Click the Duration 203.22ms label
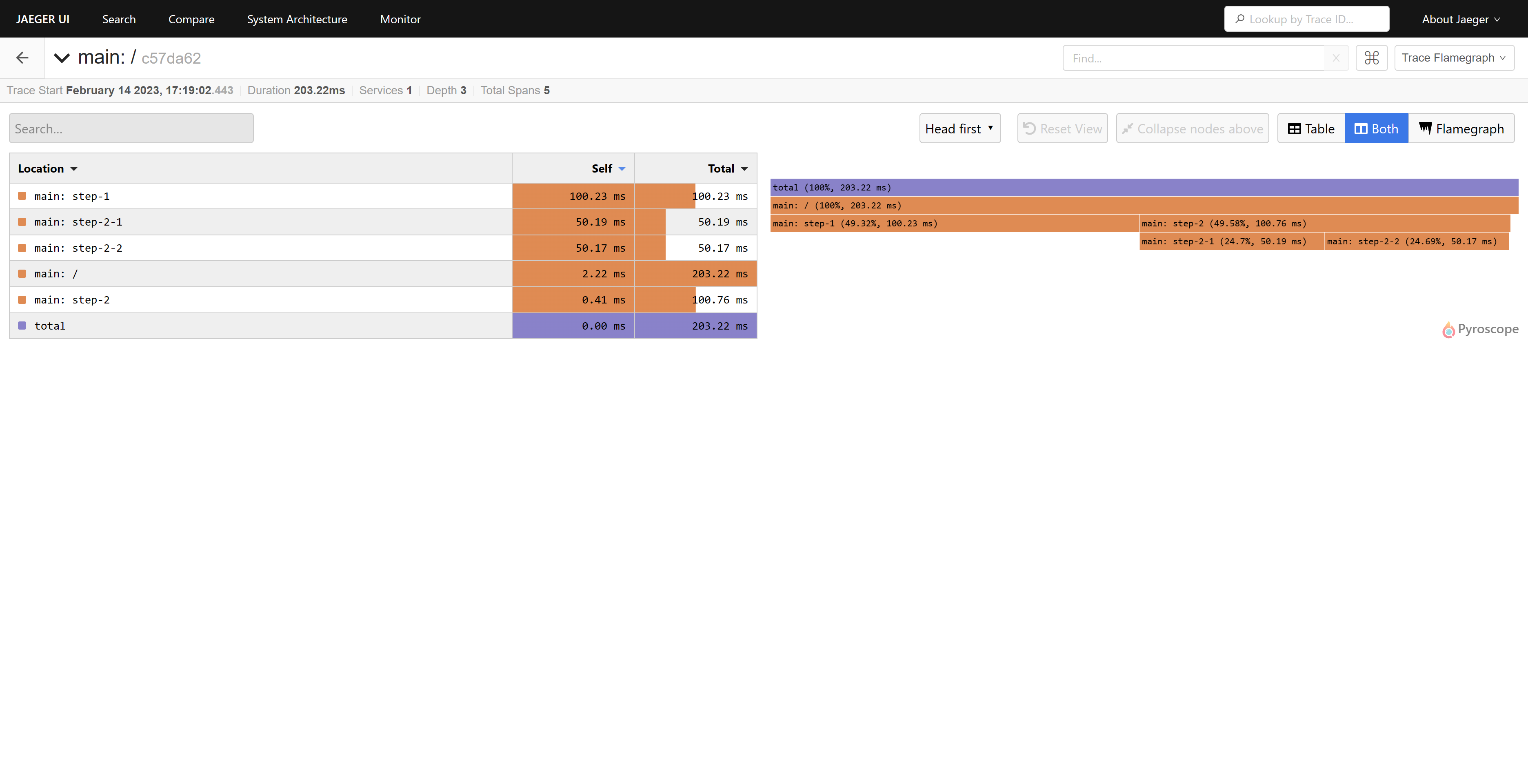Viewport: 1528px width, 784px height. tap(296, 90)
